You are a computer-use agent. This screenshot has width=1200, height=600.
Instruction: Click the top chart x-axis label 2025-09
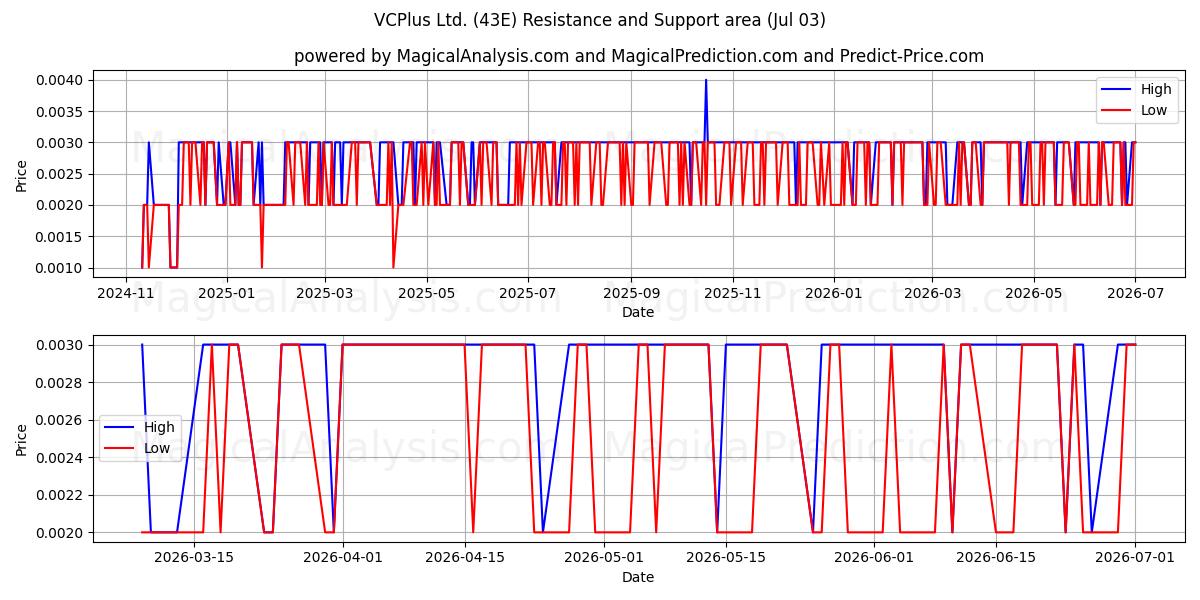(631, 293)
